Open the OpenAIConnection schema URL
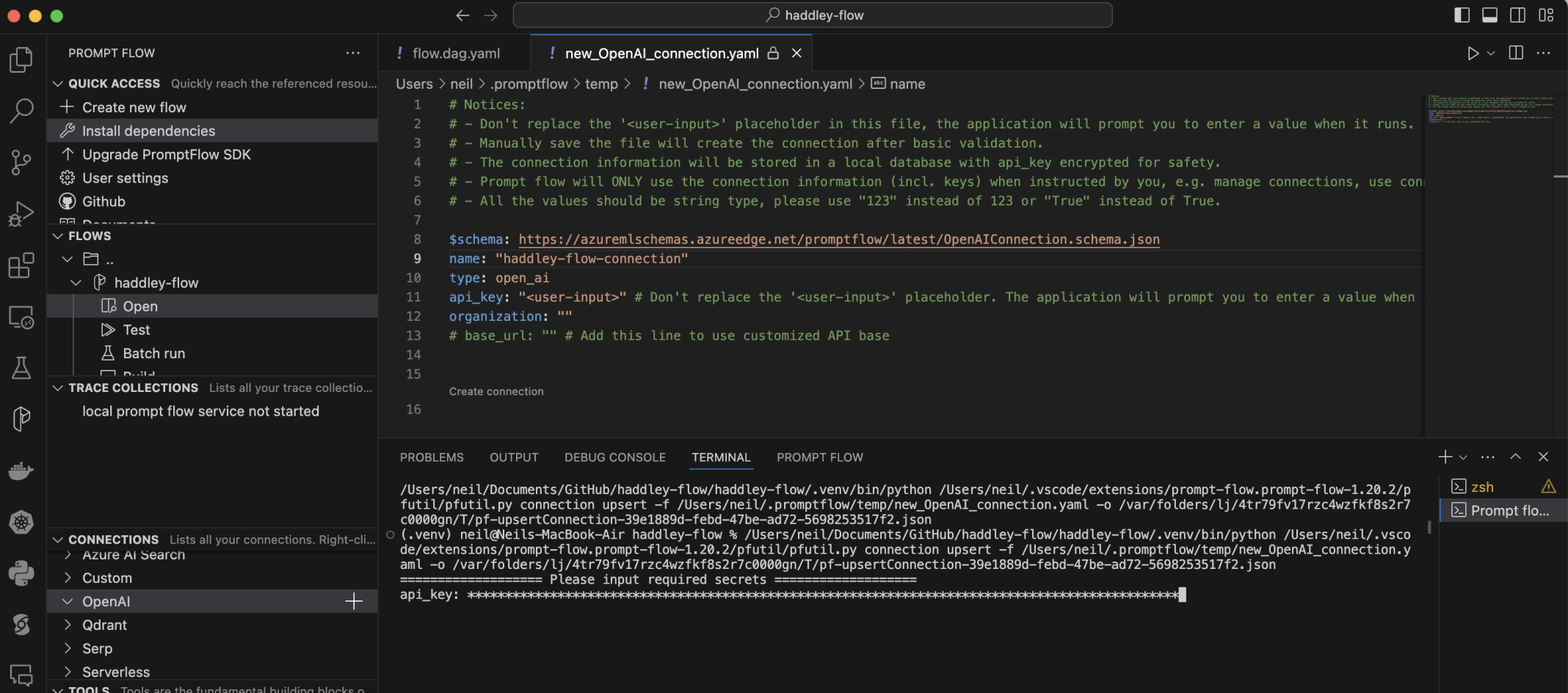Screen dimensions: 1568x693 click(838, 239)
